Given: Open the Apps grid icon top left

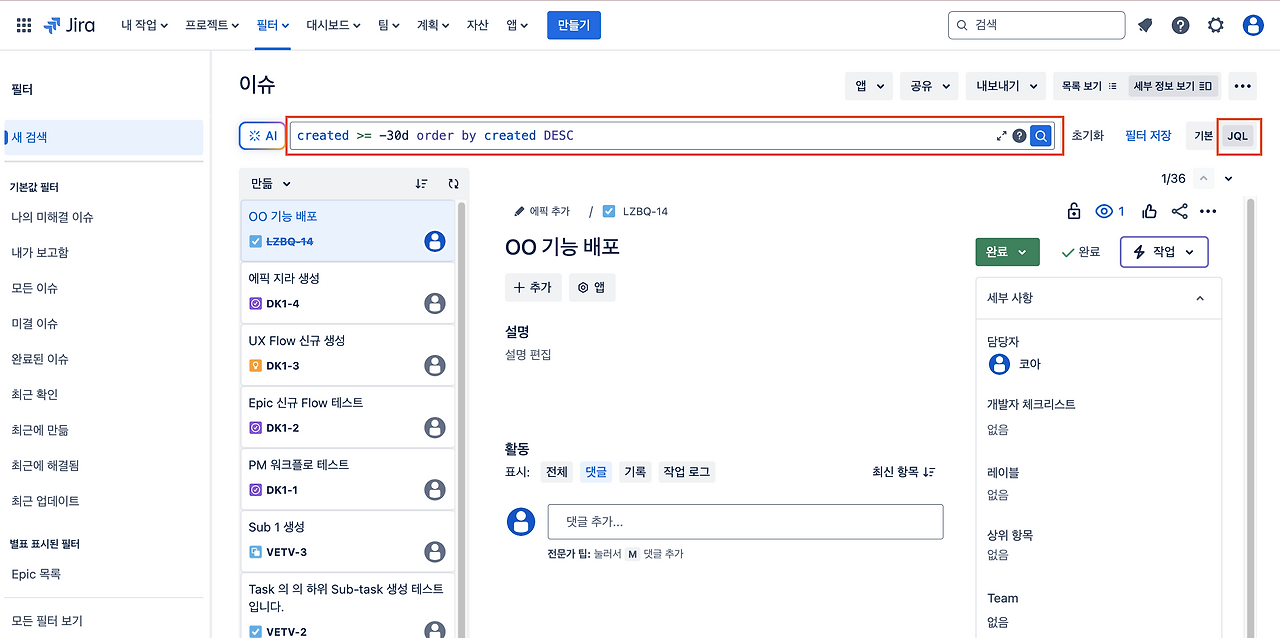Looking at the screenshot, I should [x=22, y=25].
